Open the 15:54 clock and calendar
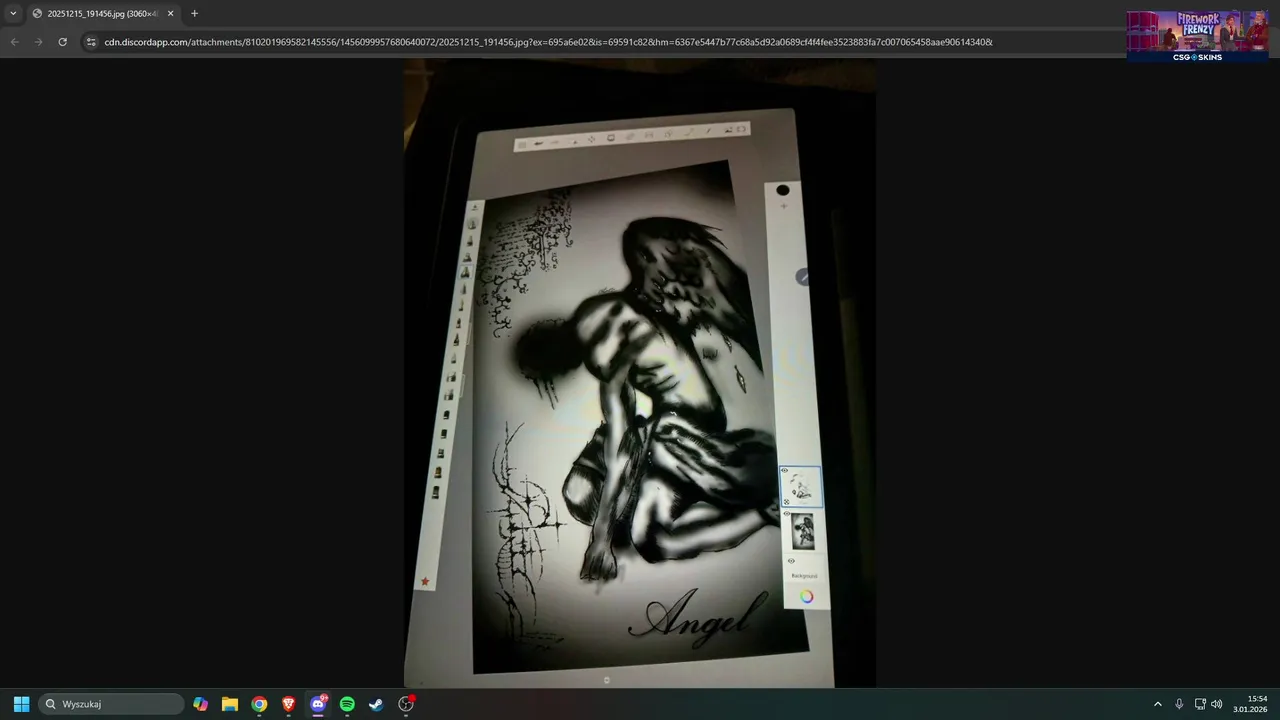 1250,704
